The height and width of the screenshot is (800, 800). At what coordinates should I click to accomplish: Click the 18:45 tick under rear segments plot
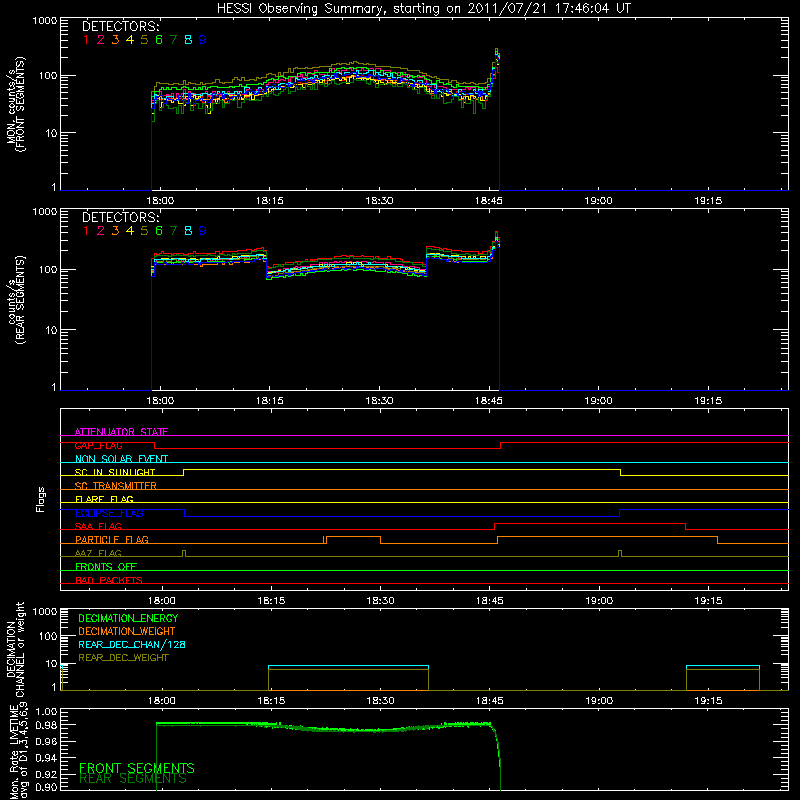(489, 401)
